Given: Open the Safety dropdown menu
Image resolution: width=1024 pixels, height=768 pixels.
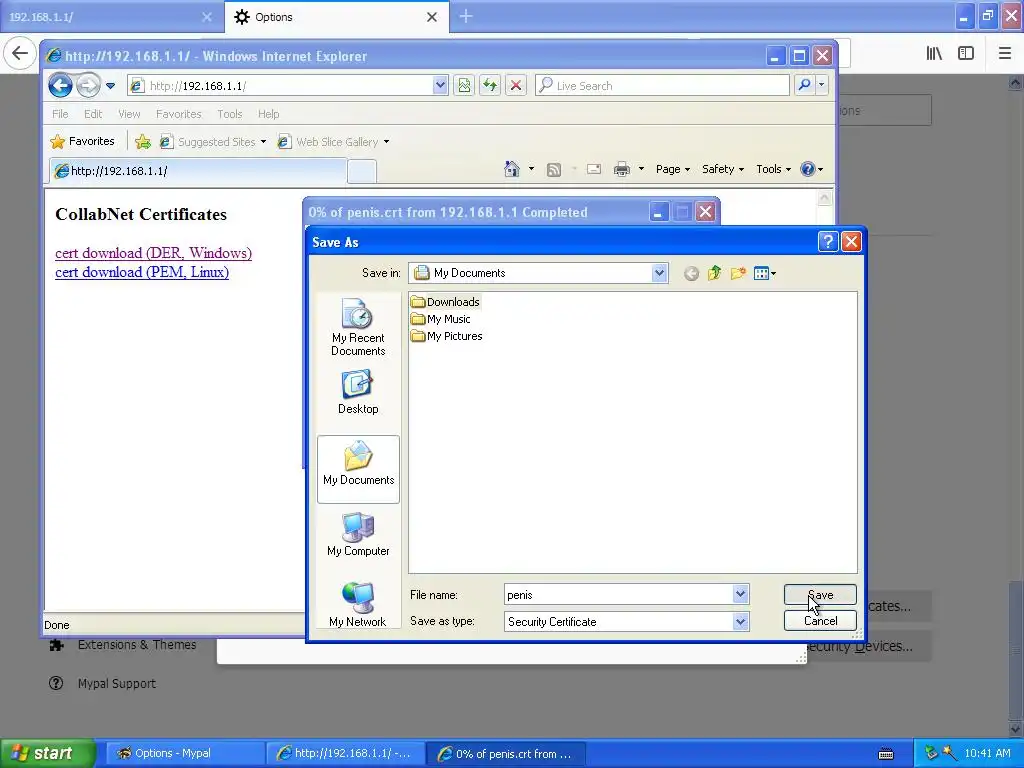Looking at the screenshot, I should point(722,169).
